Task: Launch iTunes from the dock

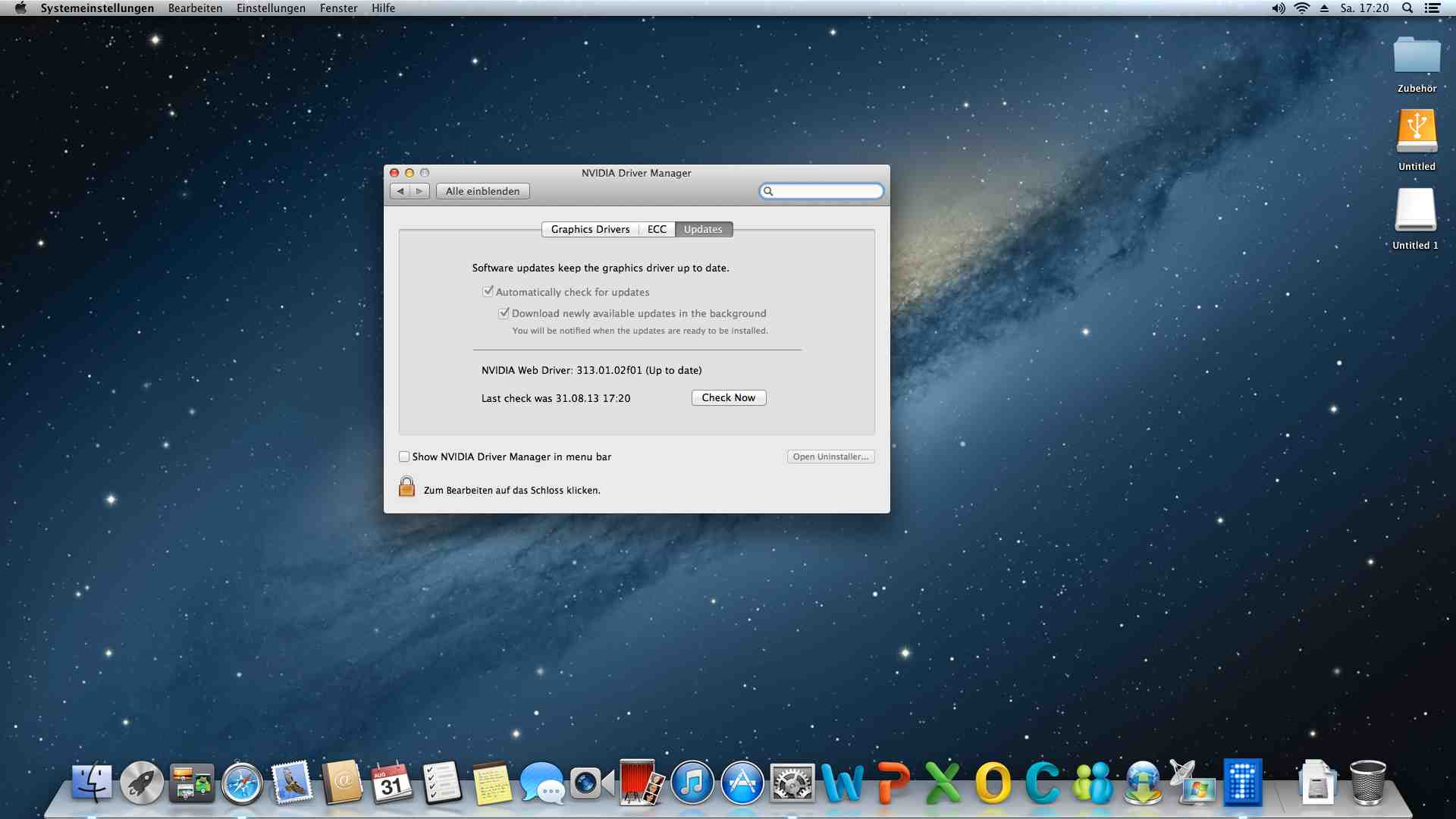Action: (x=692, y=783)
